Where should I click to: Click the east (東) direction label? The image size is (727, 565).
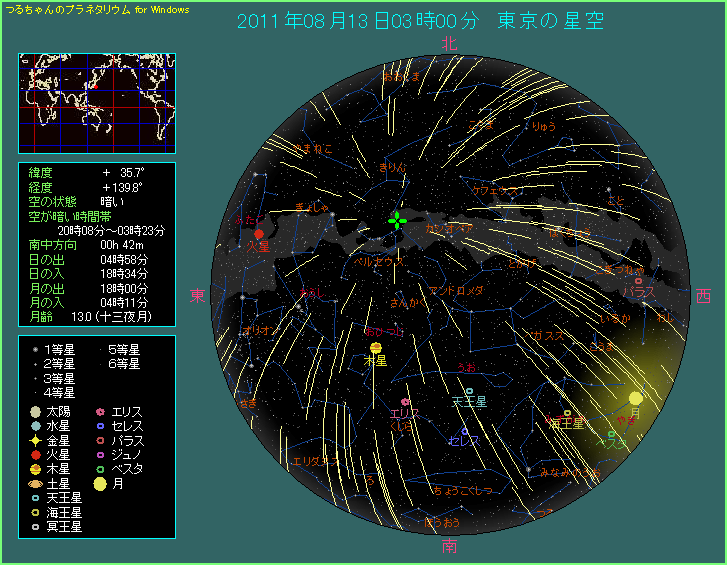(198, 295)
